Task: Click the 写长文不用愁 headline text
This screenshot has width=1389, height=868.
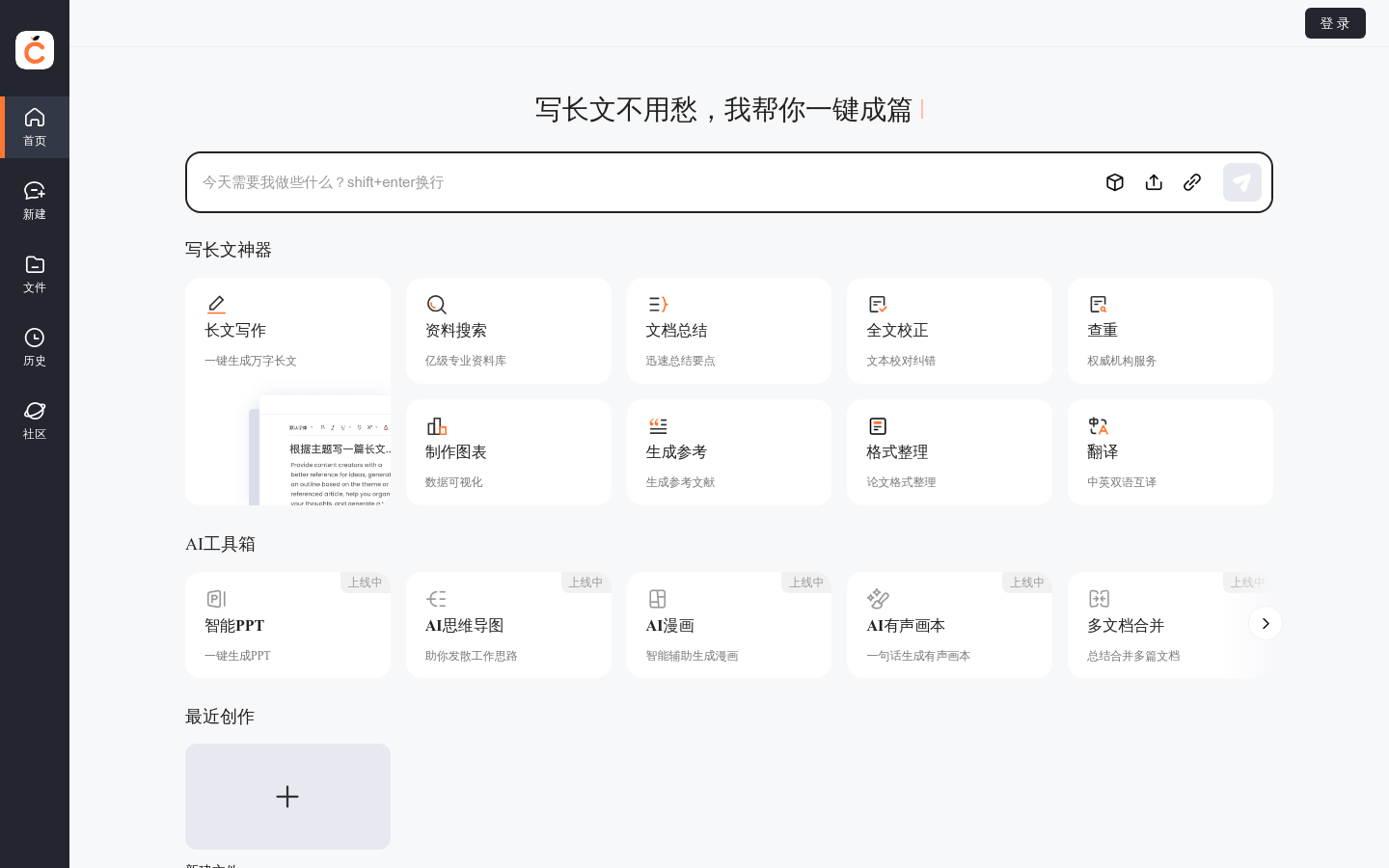Action: click(x=723, y=110)
